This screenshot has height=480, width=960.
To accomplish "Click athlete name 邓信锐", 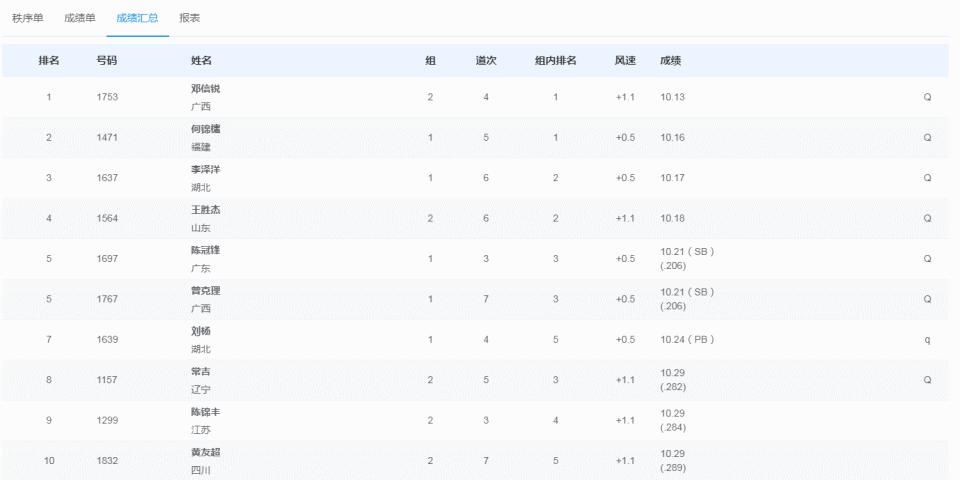I will coord(205,89).
